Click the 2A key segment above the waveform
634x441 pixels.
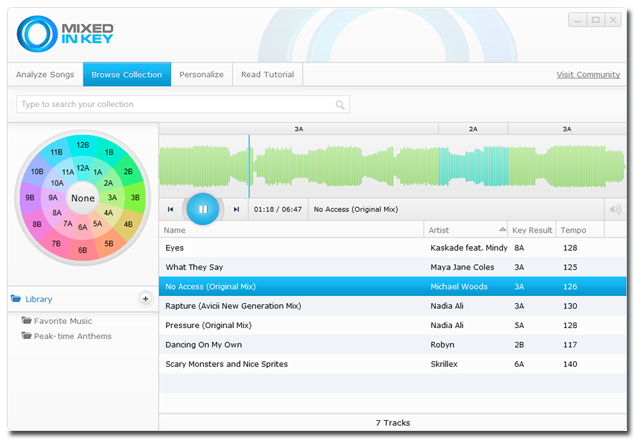473,129
